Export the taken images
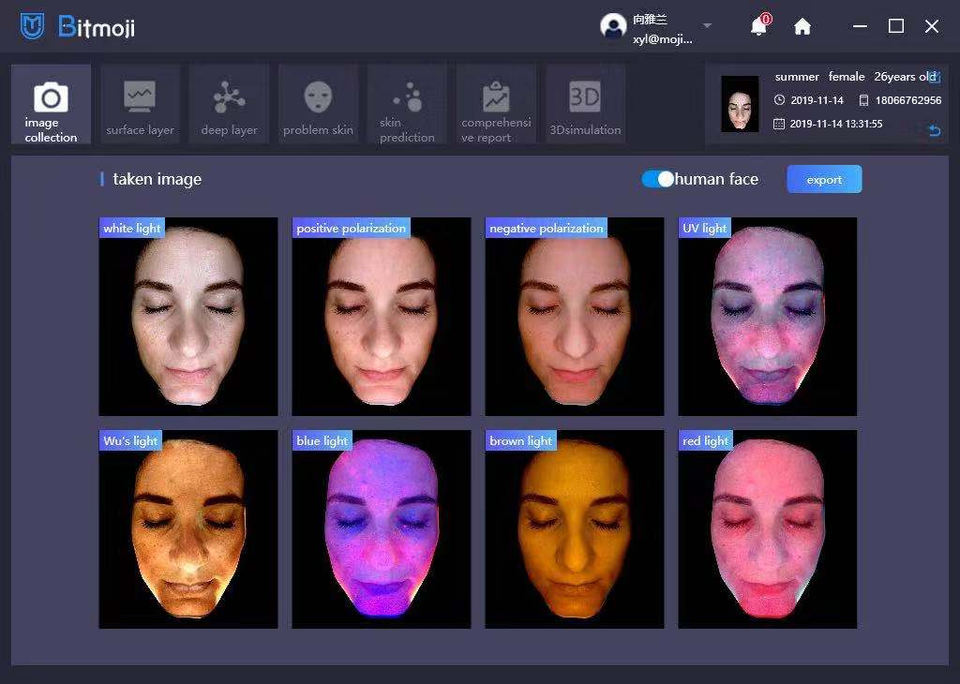 pos(824,179)
